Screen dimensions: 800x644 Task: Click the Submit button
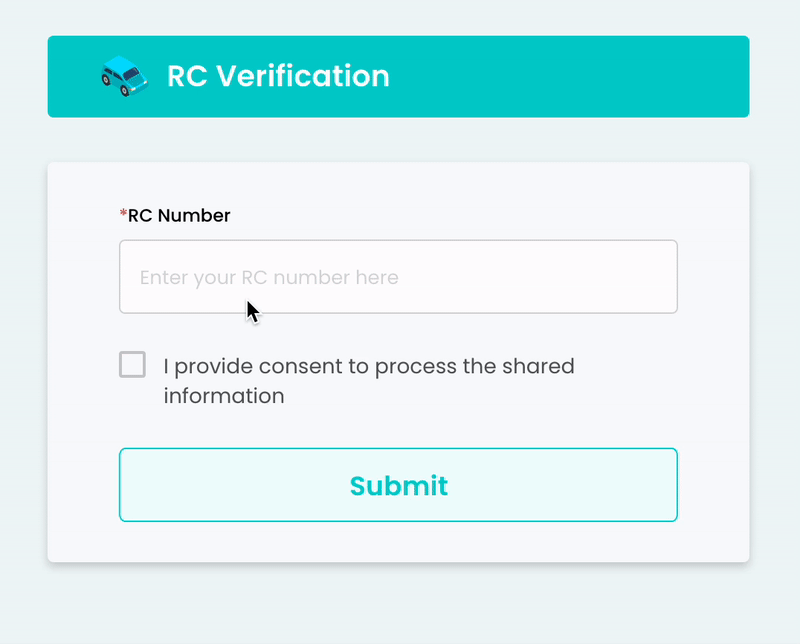click(398, 485)
